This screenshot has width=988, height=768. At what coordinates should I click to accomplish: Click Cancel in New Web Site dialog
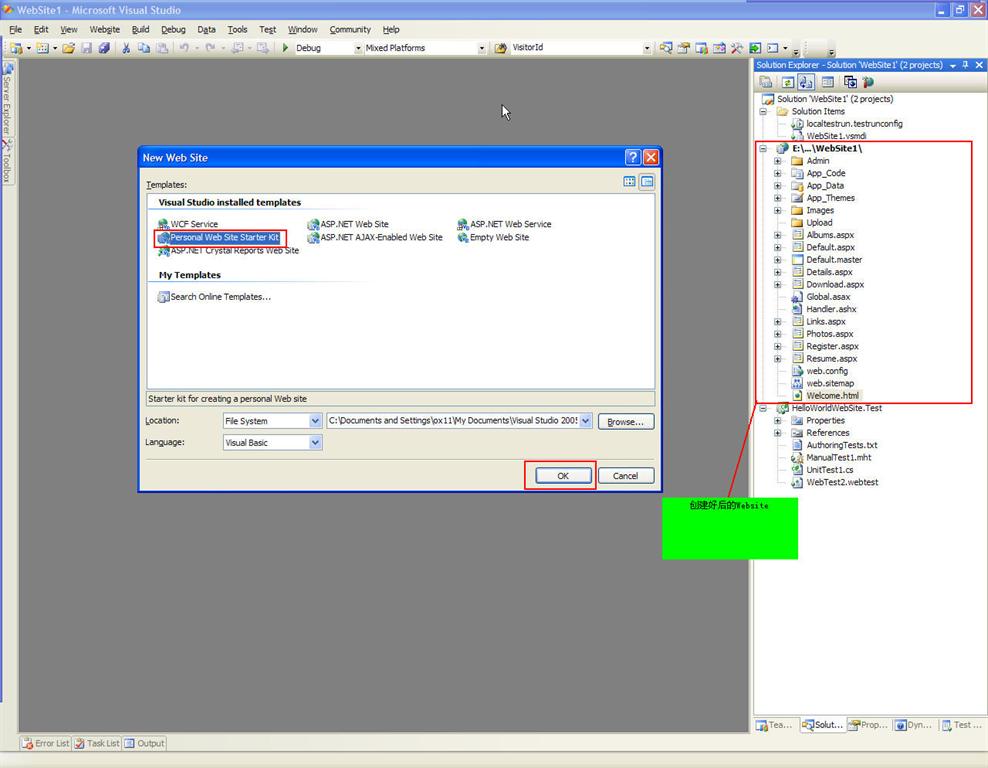pyautogui.click(x=626, y=476)
